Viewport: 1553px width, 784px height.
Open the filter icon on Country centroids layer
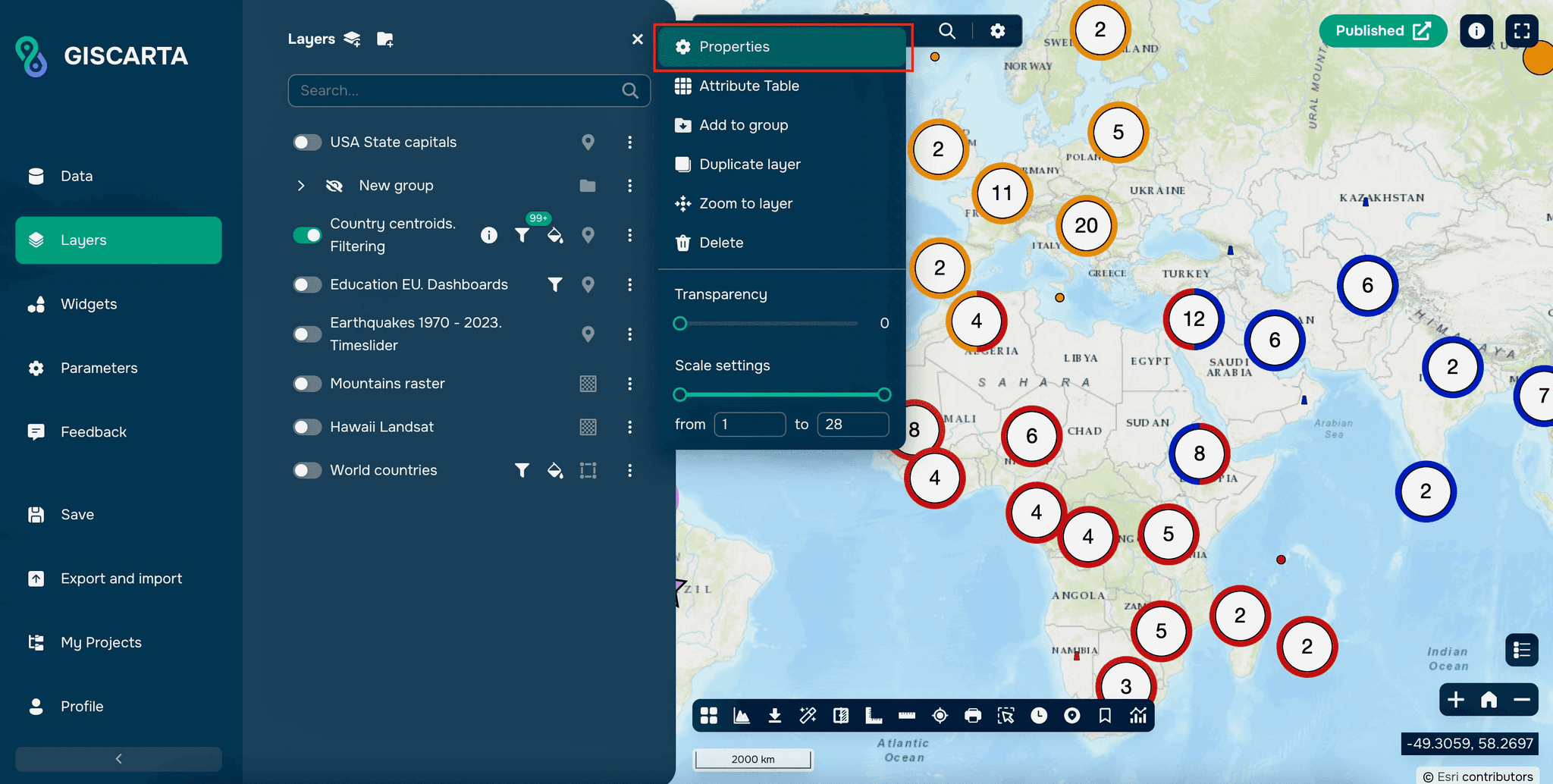[522, 235]
